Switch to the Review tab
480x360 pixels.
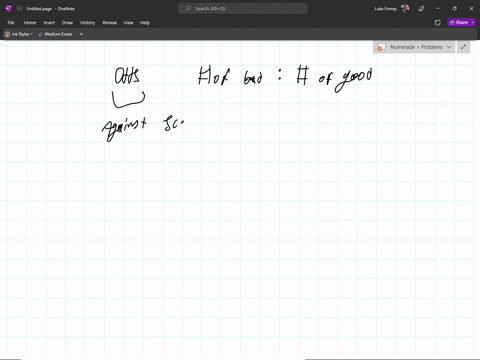click(x=109, y=23)
